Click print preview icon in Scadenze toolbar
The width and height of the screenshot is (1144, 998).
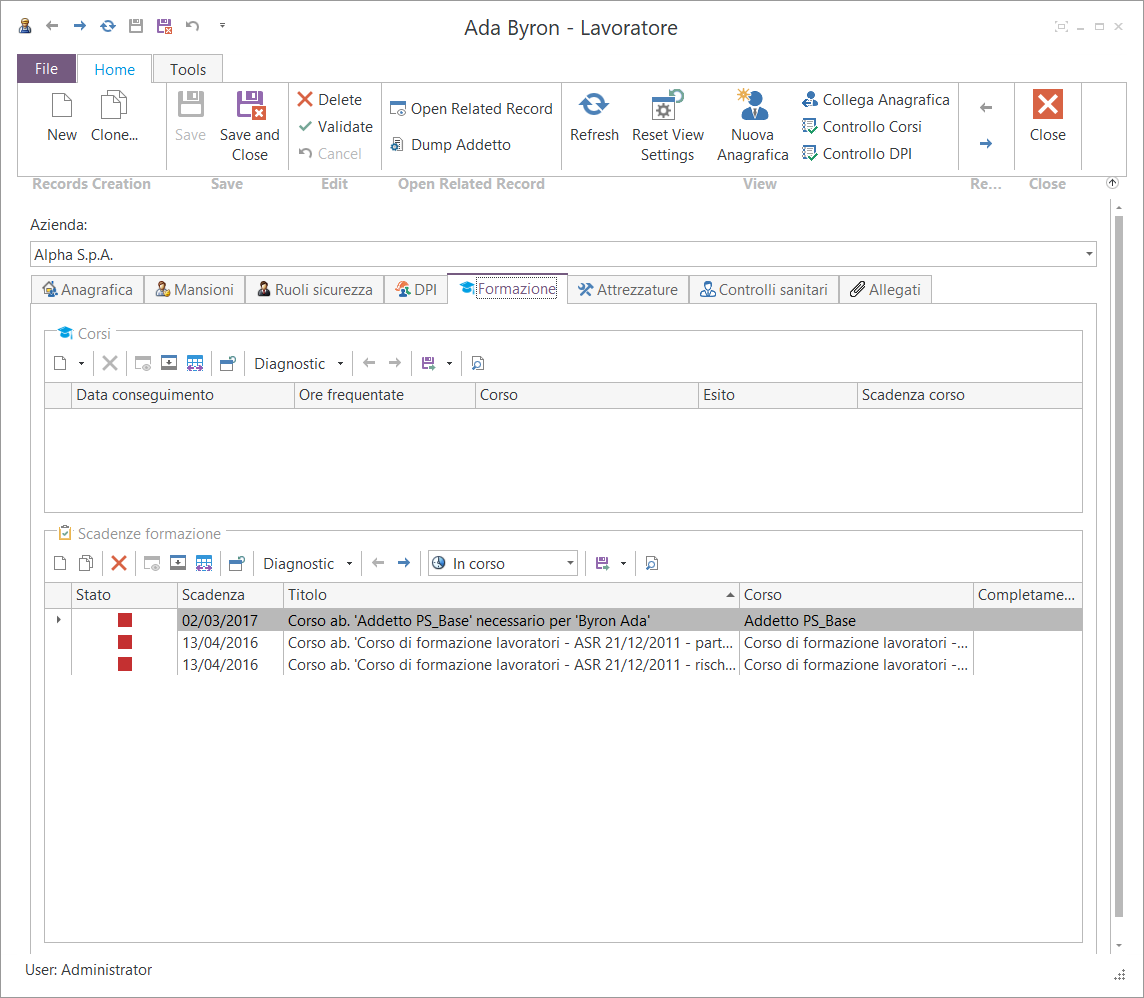coord(652,563)
